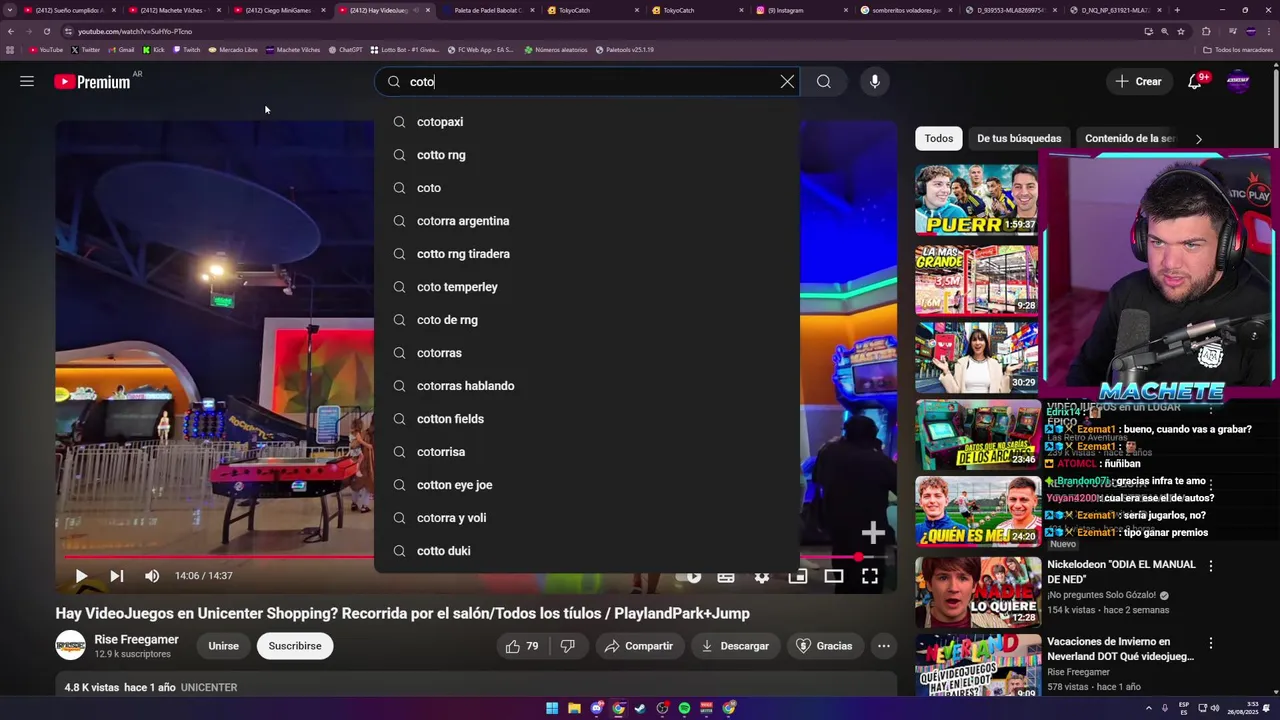Image resolution: width=1280 pixels, height=720 pixels.
Task: Open Spotify from the taskbar
Action: (x=684, y=708)
